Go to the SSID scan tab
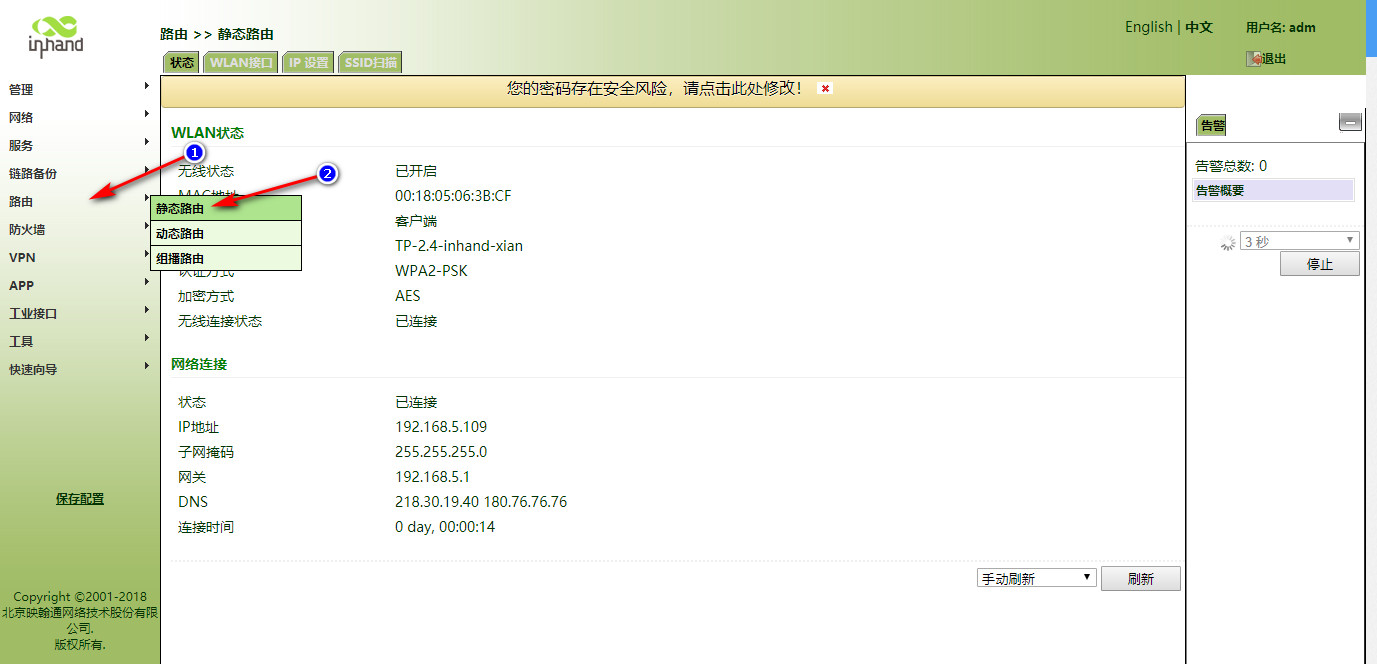 [x=371, y=62]
